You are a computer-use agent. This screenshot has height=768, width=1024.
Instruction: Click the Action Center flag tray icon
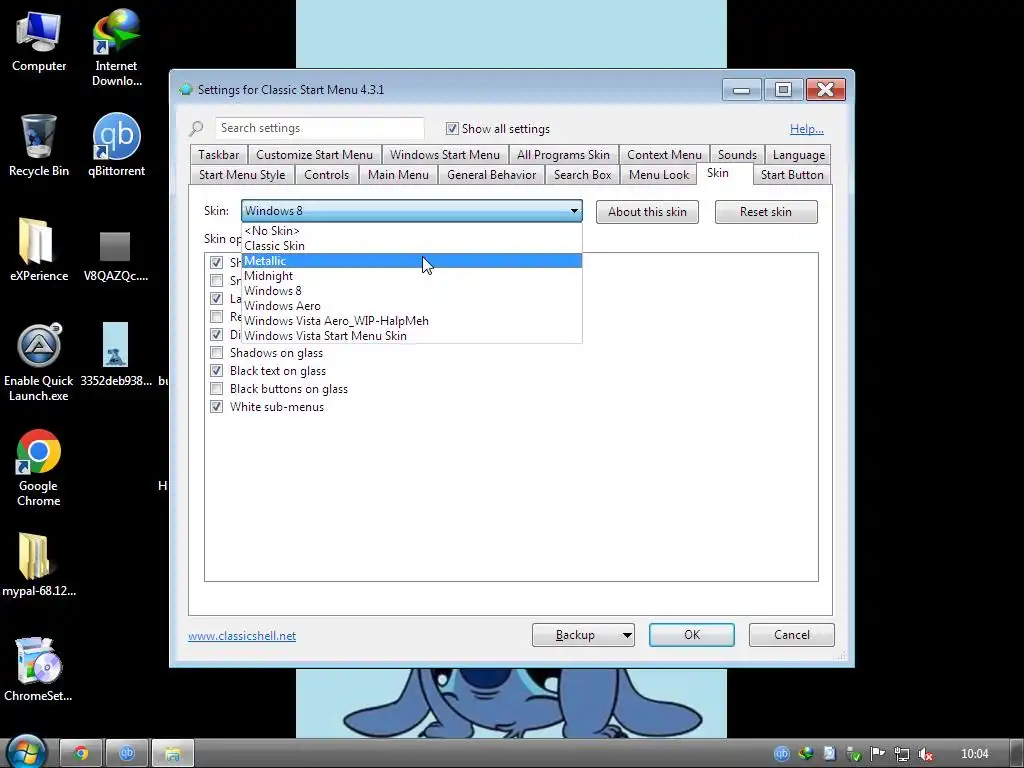[x=878, y=754]
